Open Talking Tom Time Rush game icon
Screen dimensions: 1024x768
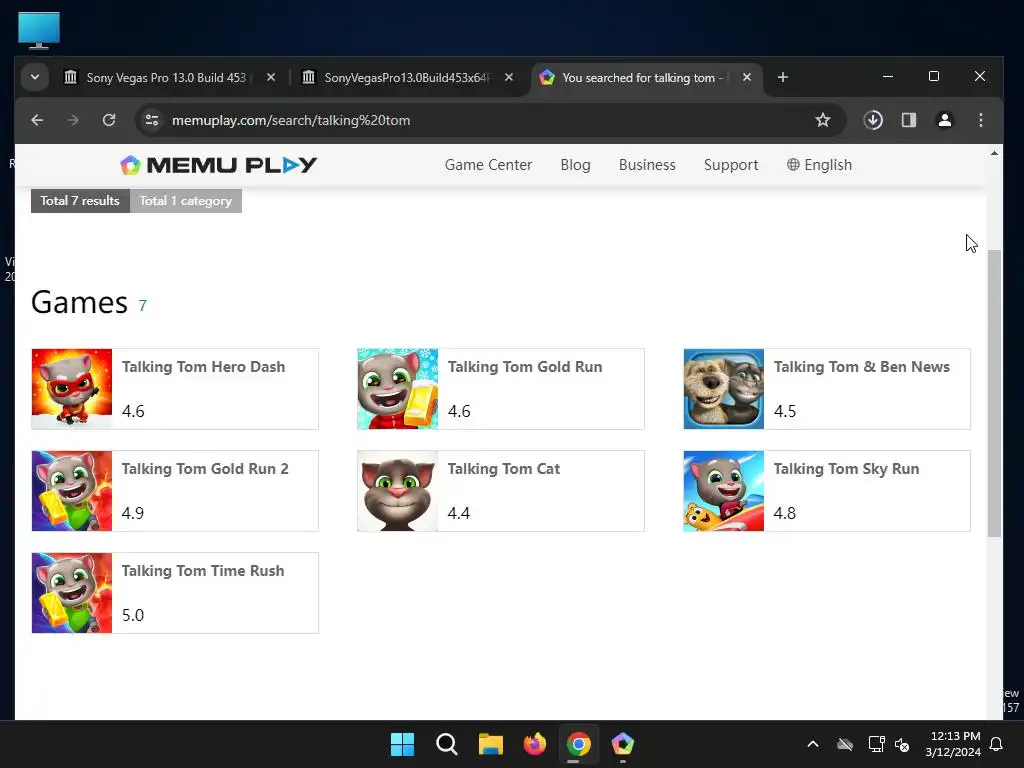pos(72,592)
